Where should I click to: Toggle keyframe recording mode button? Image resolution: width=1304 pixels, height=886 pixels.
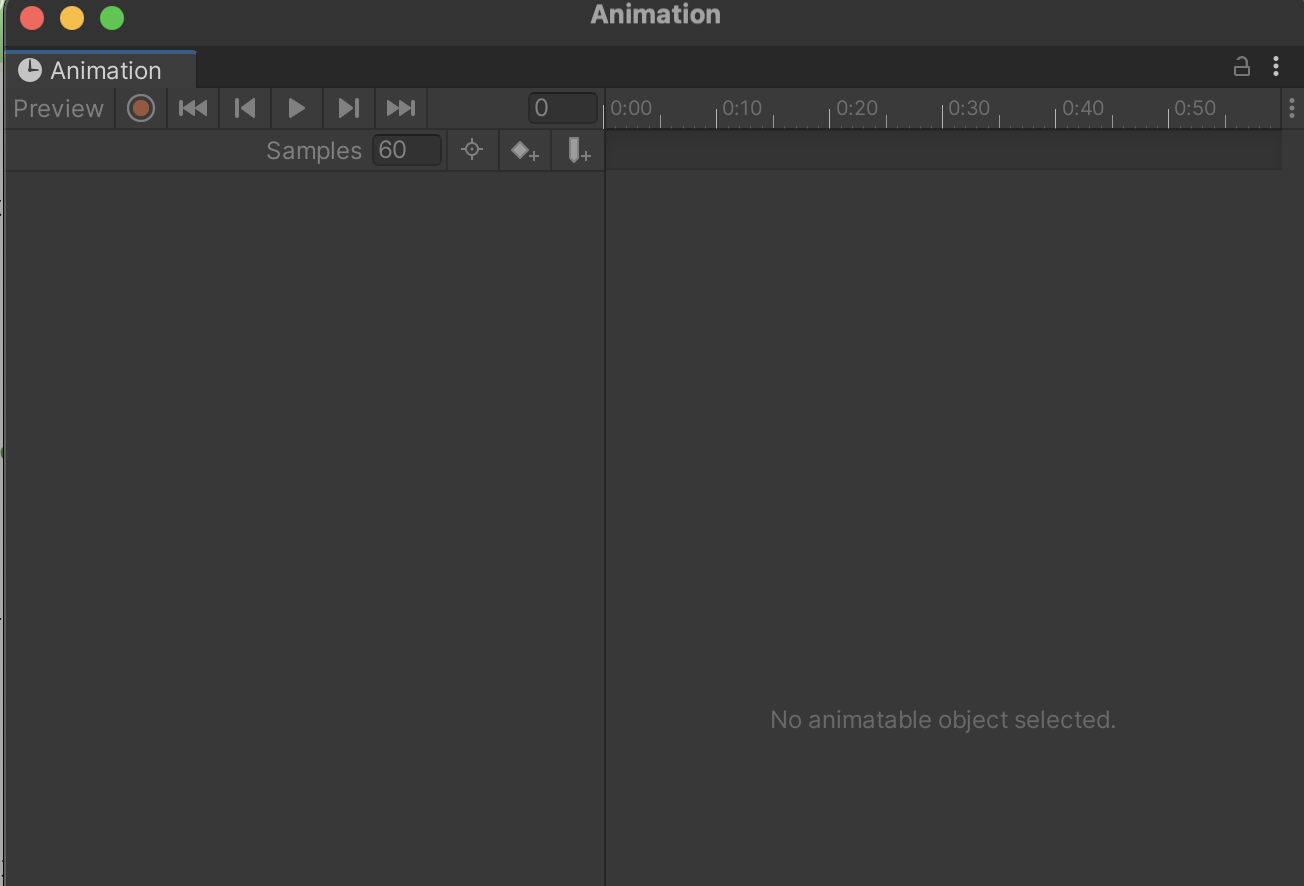click(141, 108)
